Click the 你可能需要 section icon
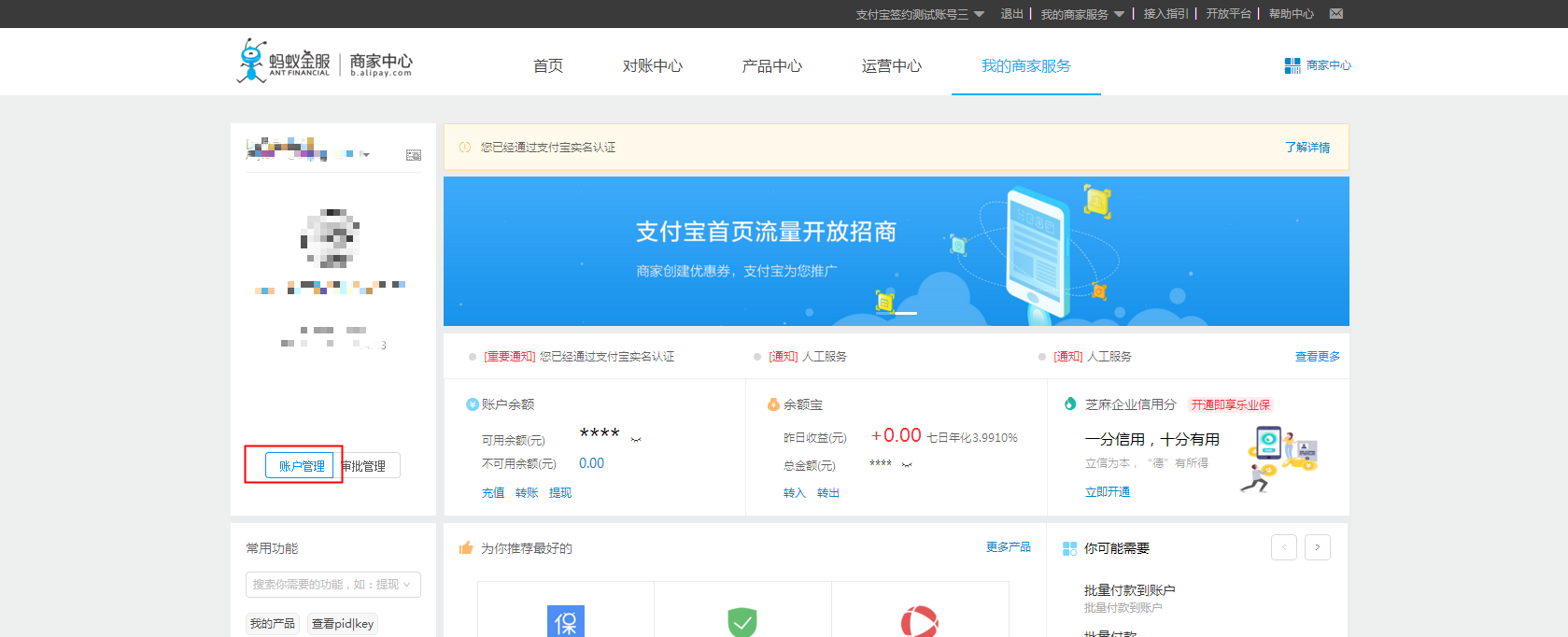 click(1070, 548)
